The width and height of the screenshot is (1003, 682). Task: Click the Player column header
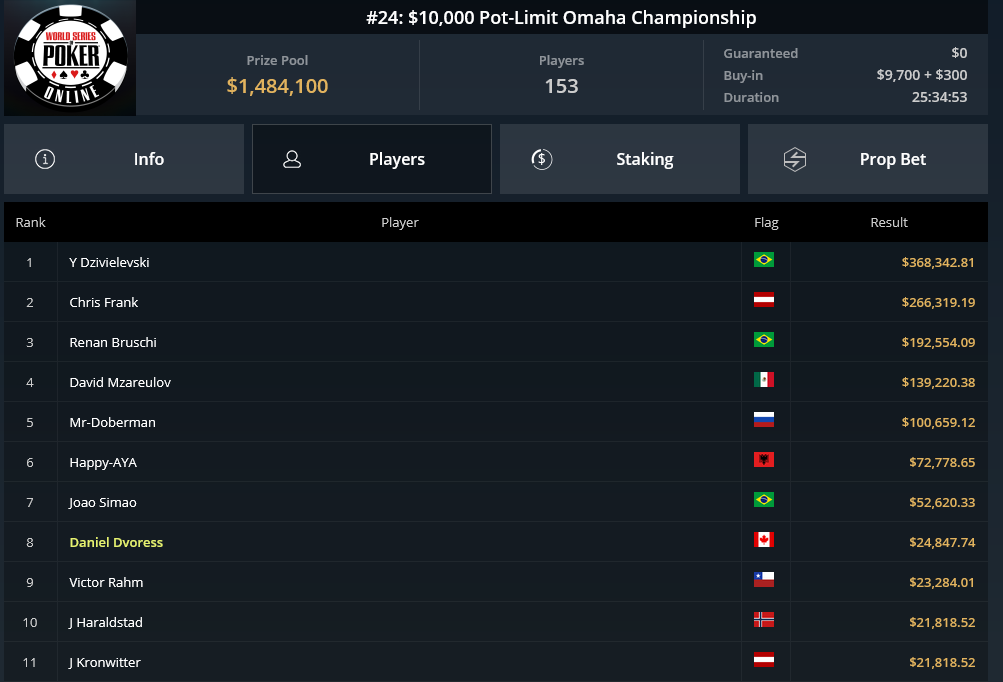(400, 223)
